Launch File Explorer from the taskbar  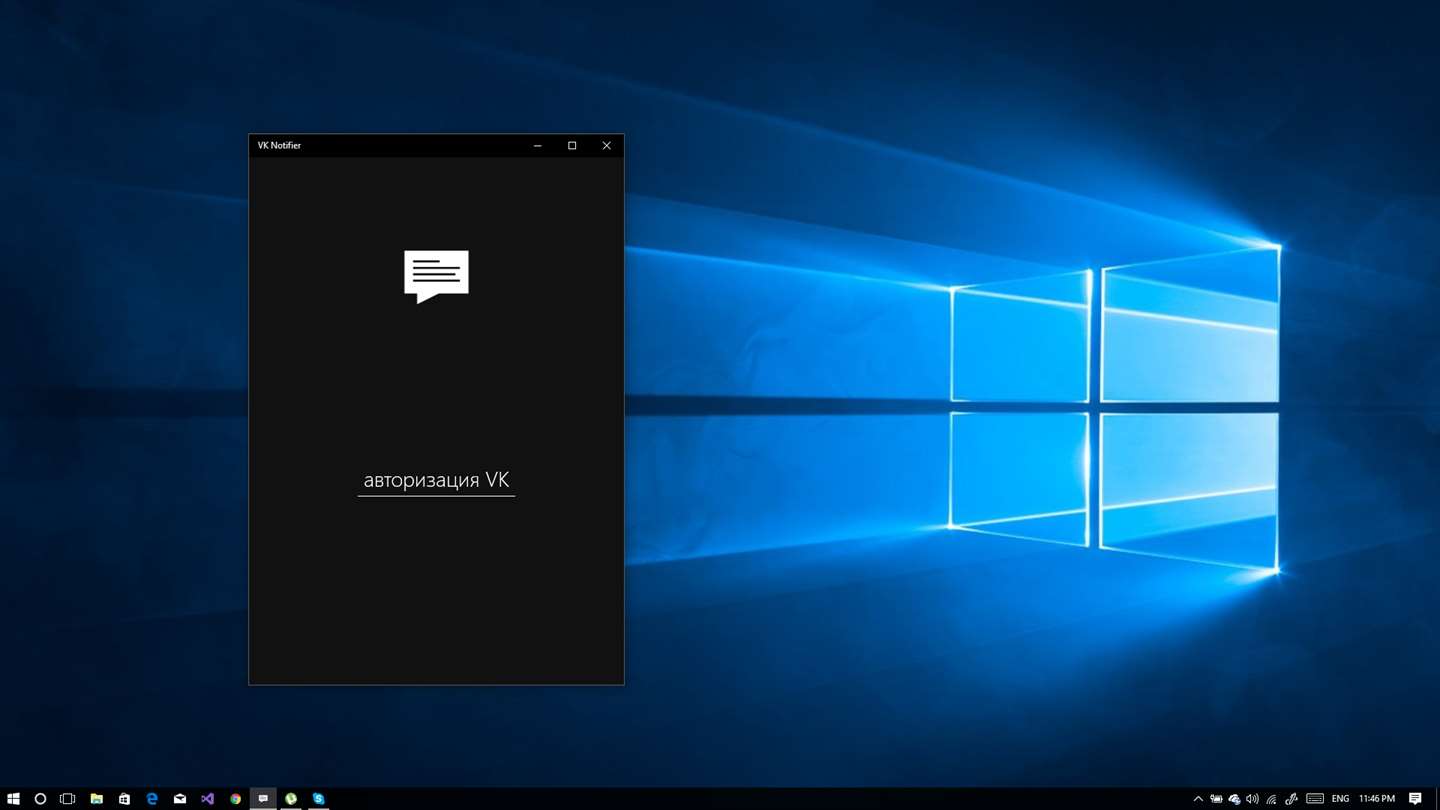pyautogui.click(x=96, y=799)
